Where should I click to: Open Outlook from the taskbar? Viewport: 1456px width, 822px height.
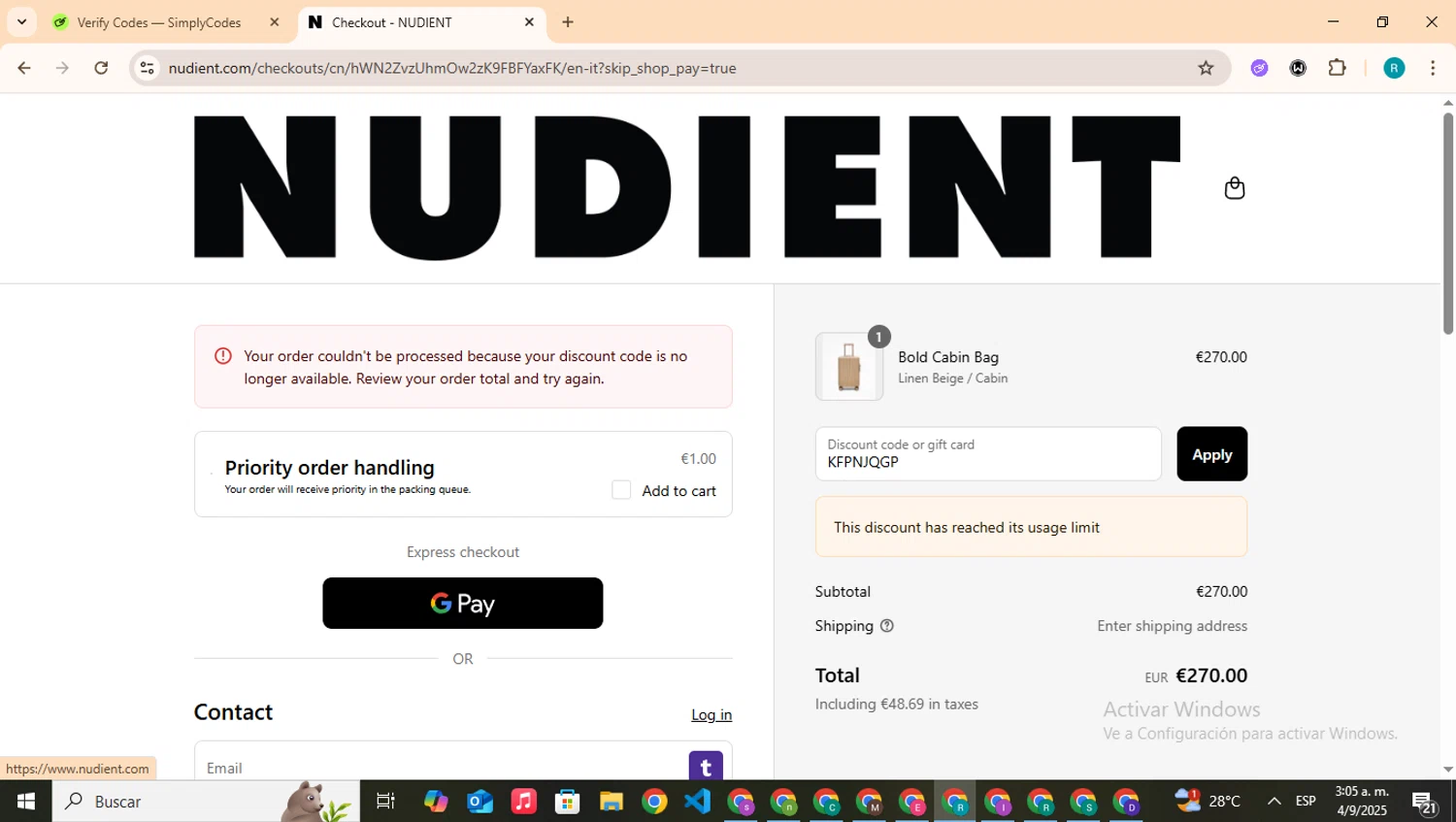point(480,801)
